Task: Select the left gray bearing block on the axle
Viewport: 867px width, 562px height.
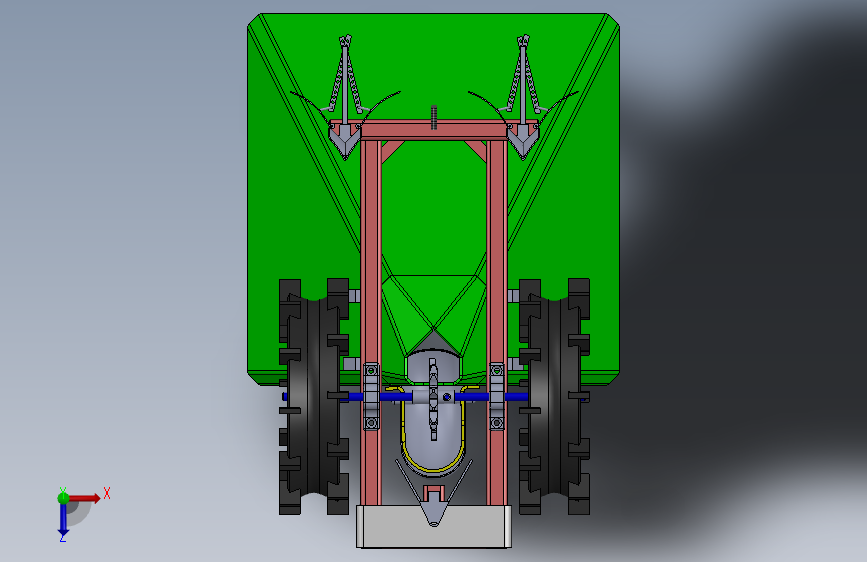Action: [371, 396]
